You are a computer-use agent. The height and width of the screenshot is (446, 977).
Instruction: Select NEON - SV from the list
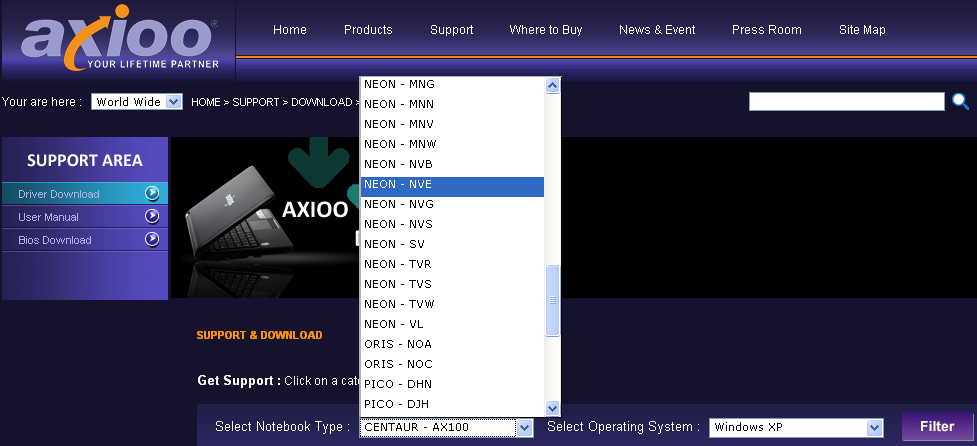(x=452, y=244)
